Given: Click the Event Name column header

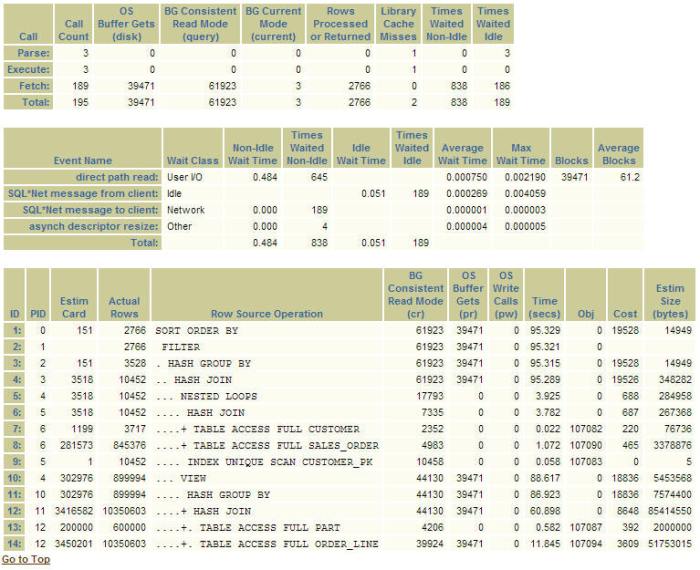Looking at the screenshot, I should (x=82, y=160).
